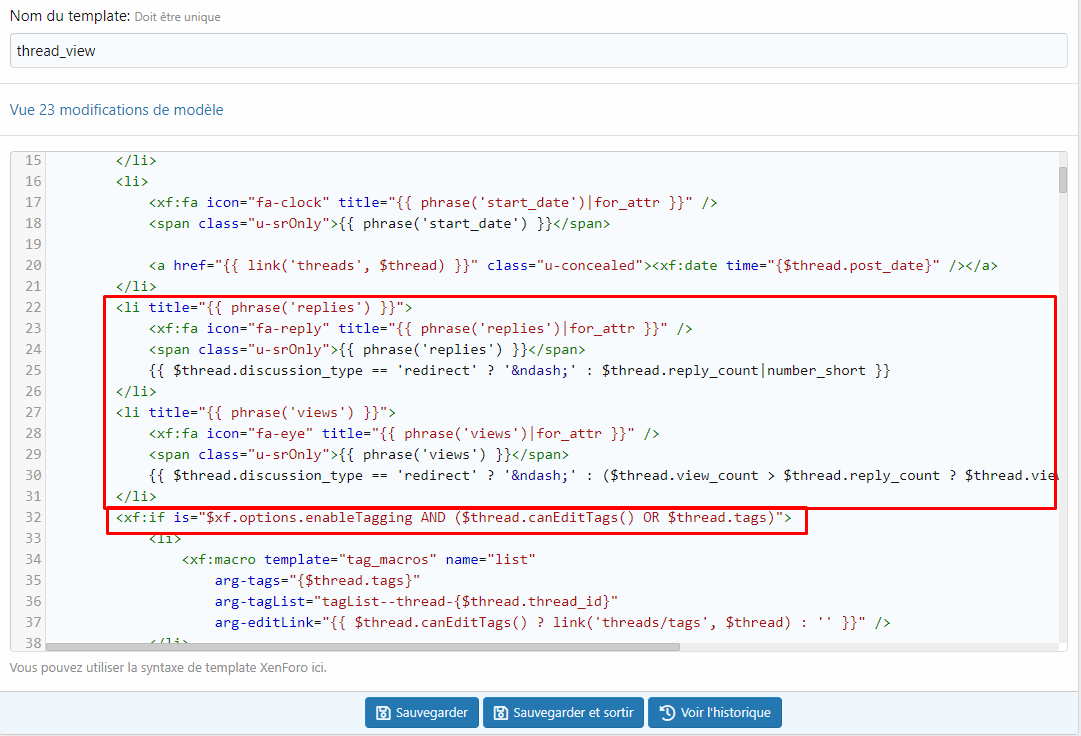
Task: Click line 35 arg-tags code
Action: pos(317,580)
